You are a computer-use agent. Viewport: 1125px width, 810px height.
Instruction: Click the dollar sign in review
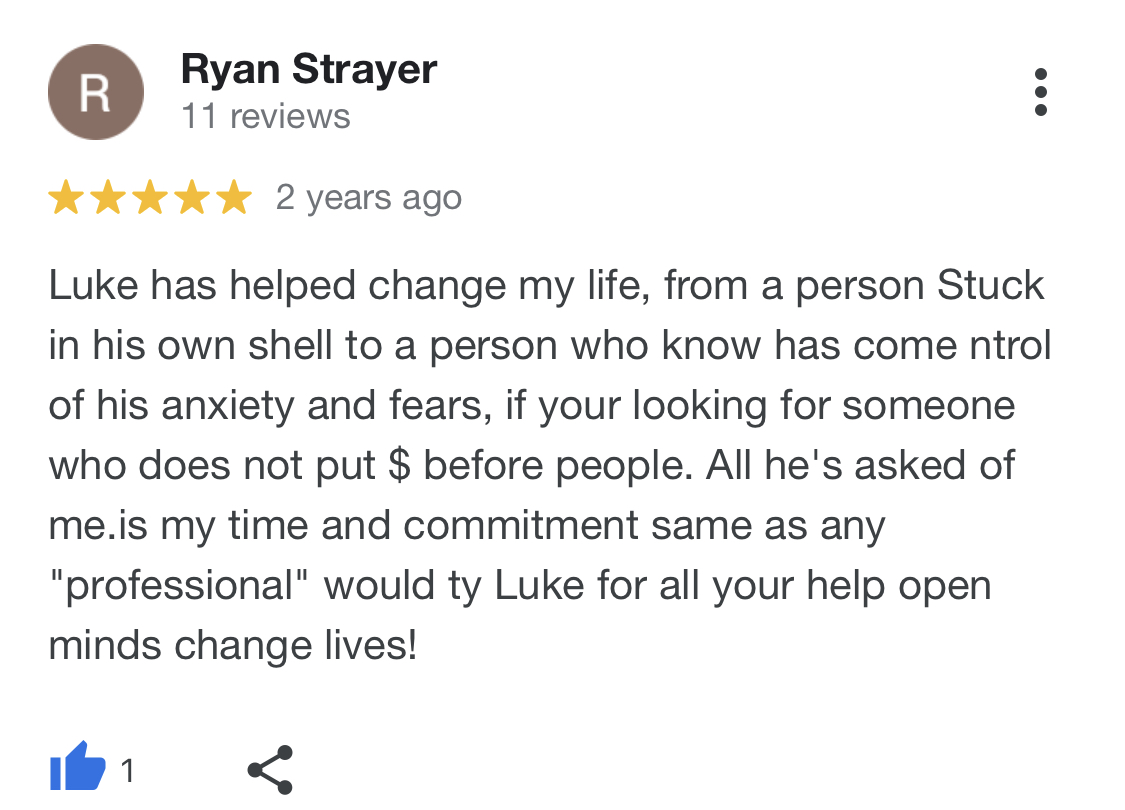400,465
